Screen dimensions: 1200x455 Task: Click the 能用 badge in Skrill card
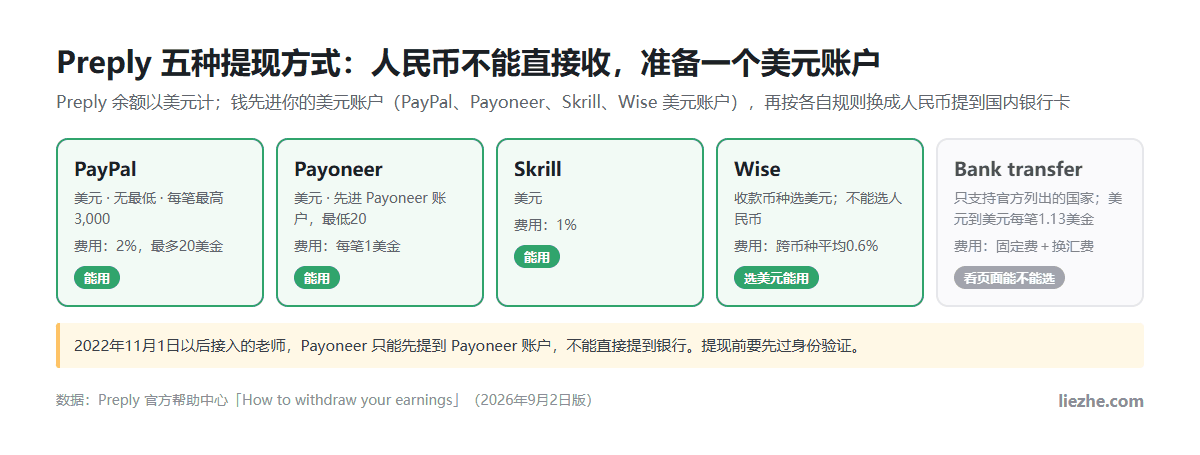pos(537,257)
